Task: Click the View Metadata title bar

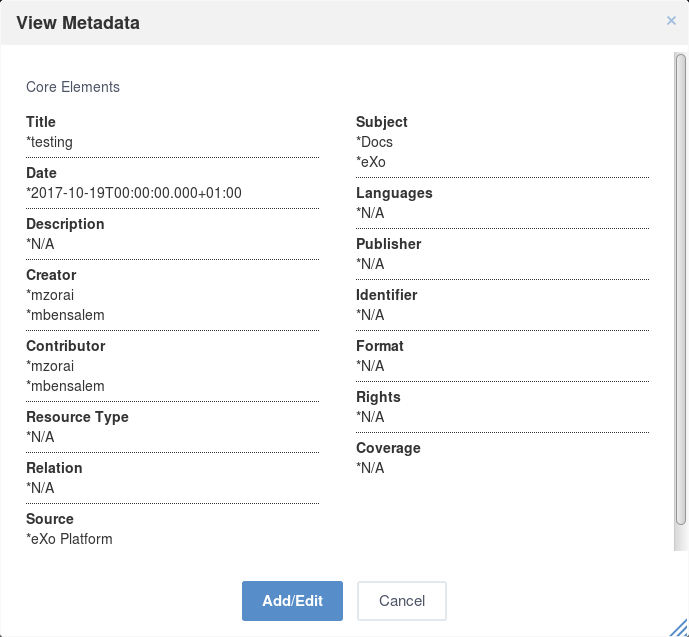Action: click(x=344, y=22)
